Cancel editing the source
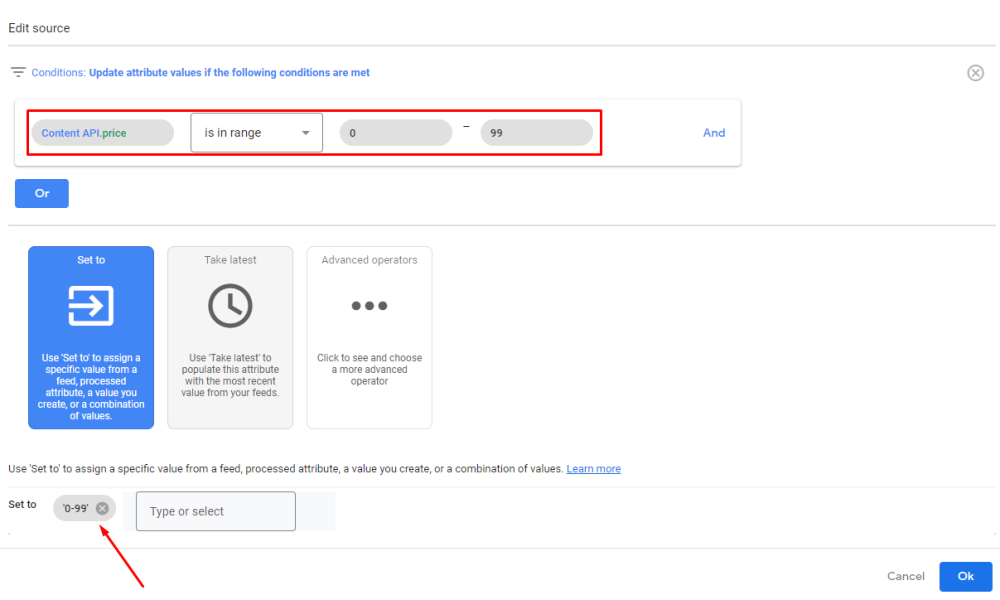The height and width of the screenshot is (600, 1000). coord(905,576)
